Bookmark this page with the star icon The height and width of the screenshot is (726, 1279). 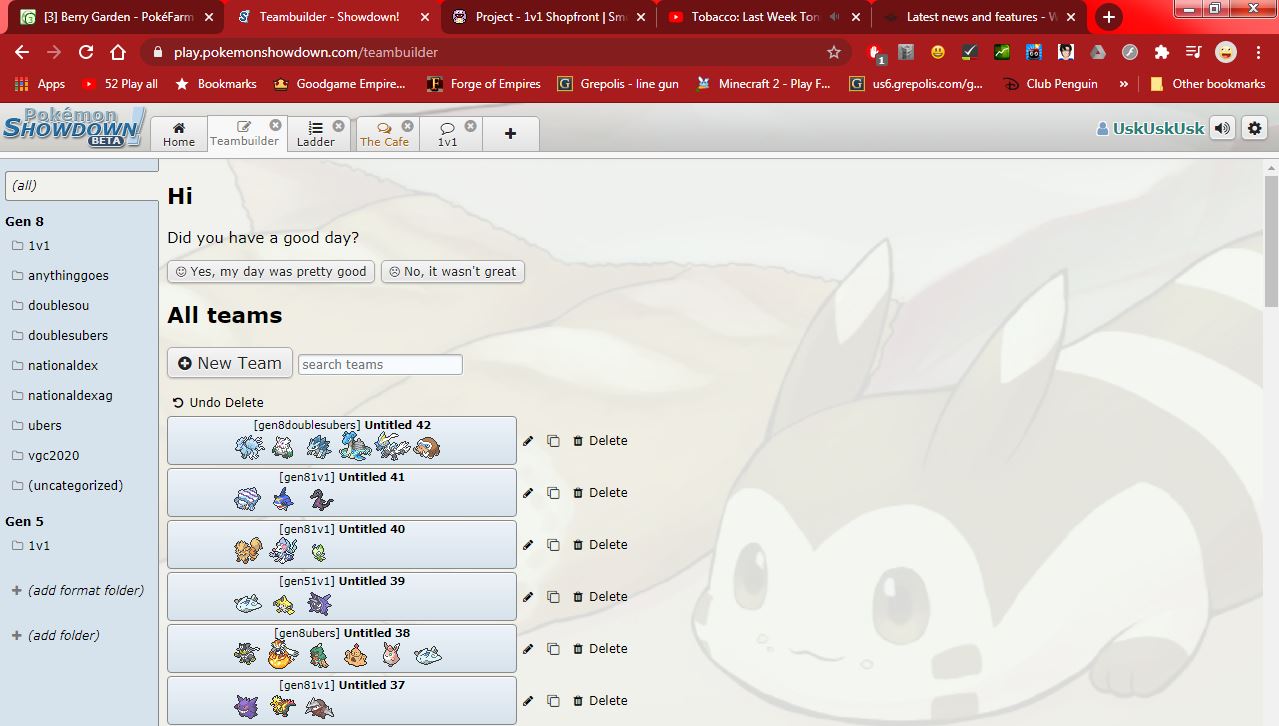(x=834, y=52)
